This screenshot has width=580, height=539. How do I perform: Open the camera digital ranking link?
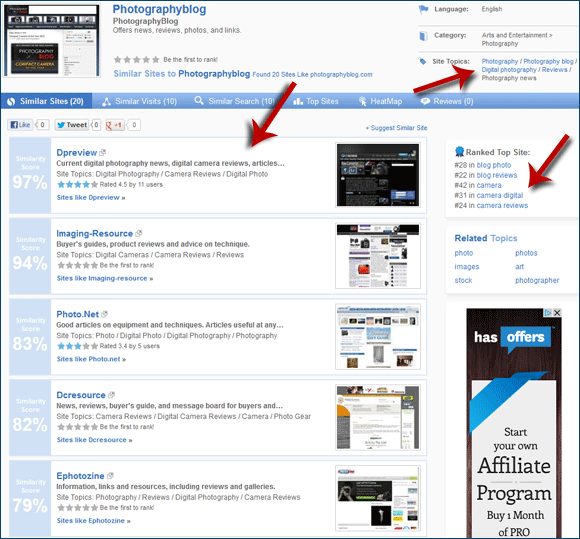click(500, 195)
